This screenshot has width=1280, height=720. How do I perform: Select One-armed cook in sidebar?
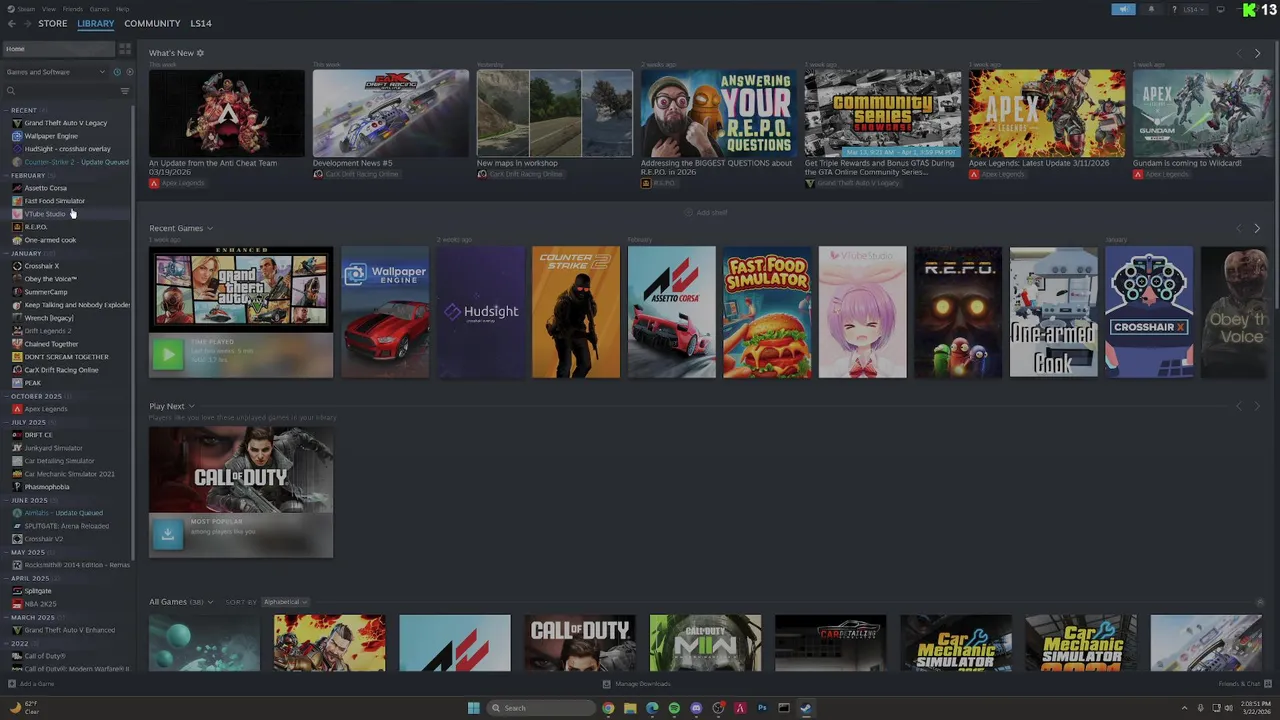50,240
